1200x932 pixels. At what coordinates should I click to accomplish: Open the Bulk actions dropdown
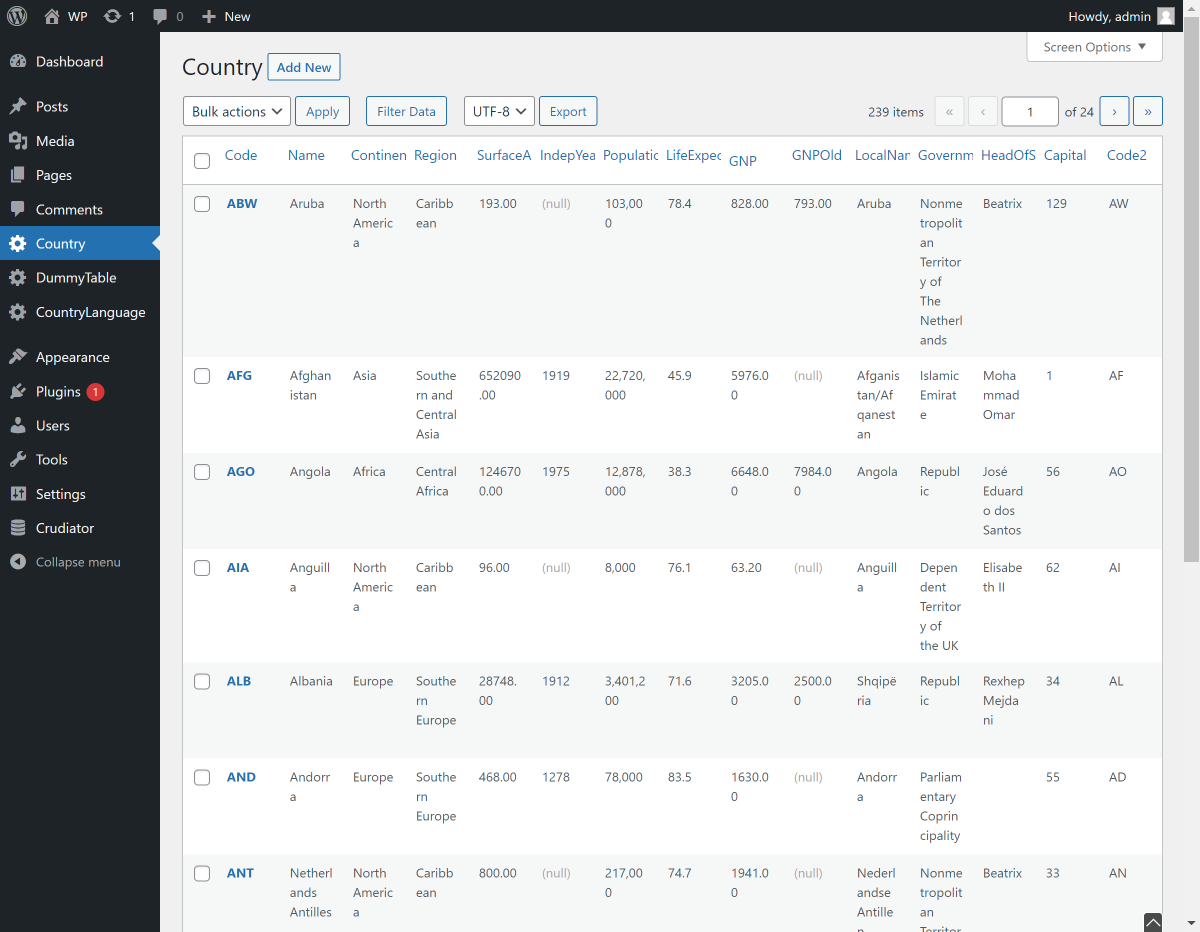click(x=237, y=111)
